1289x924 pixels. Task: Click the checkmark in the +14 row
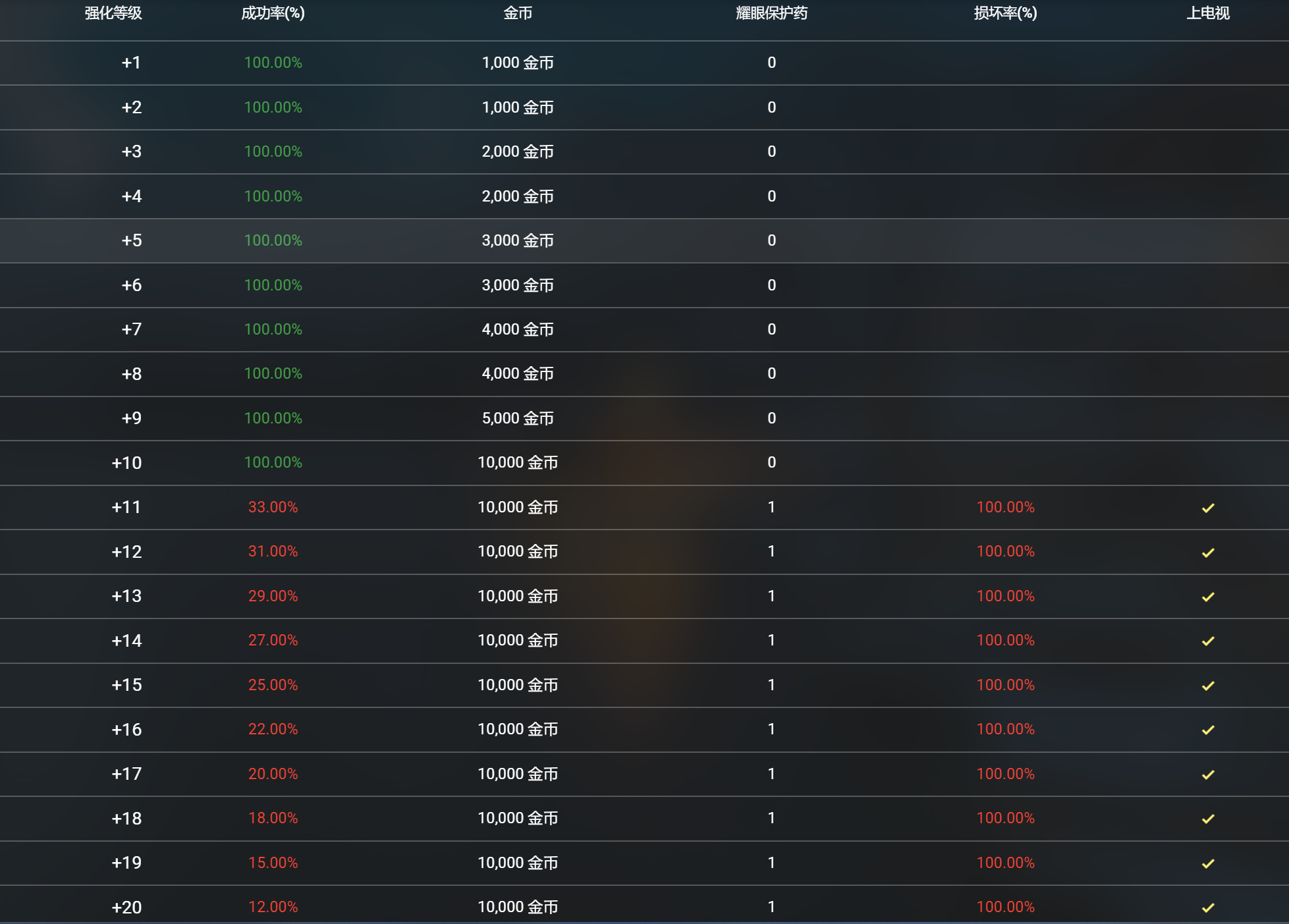click(x=1207, y=641)
